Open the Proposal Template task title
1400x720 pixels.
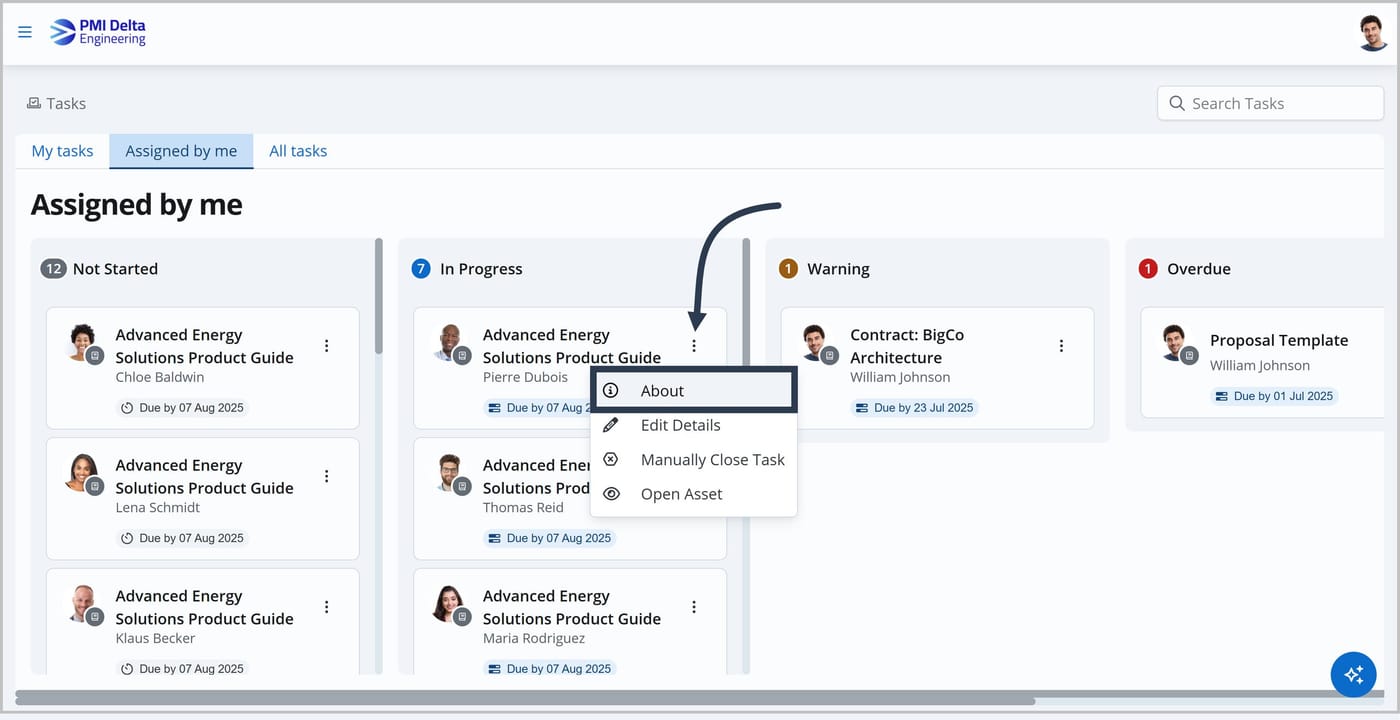1279,340
